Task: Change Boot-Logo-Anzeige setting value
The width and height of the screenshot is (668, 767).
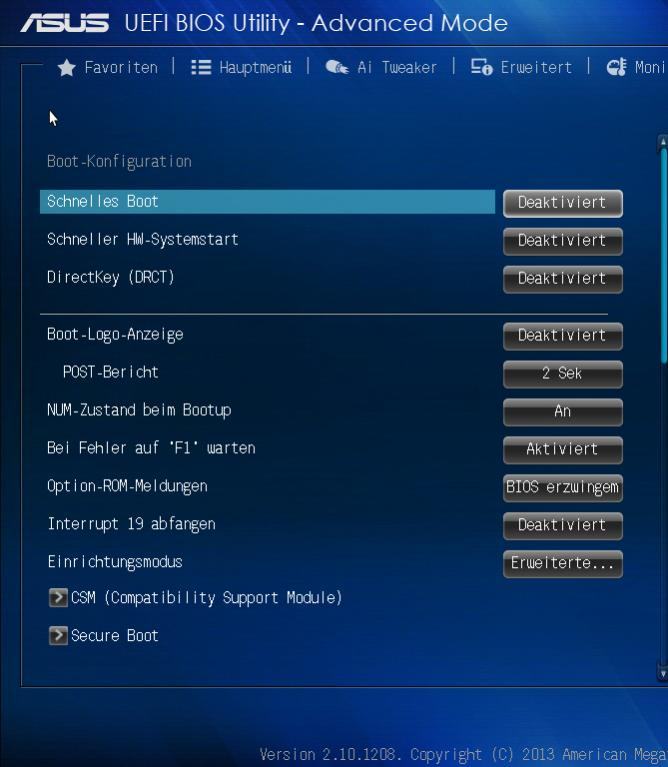Action: [x=562, y=336]
